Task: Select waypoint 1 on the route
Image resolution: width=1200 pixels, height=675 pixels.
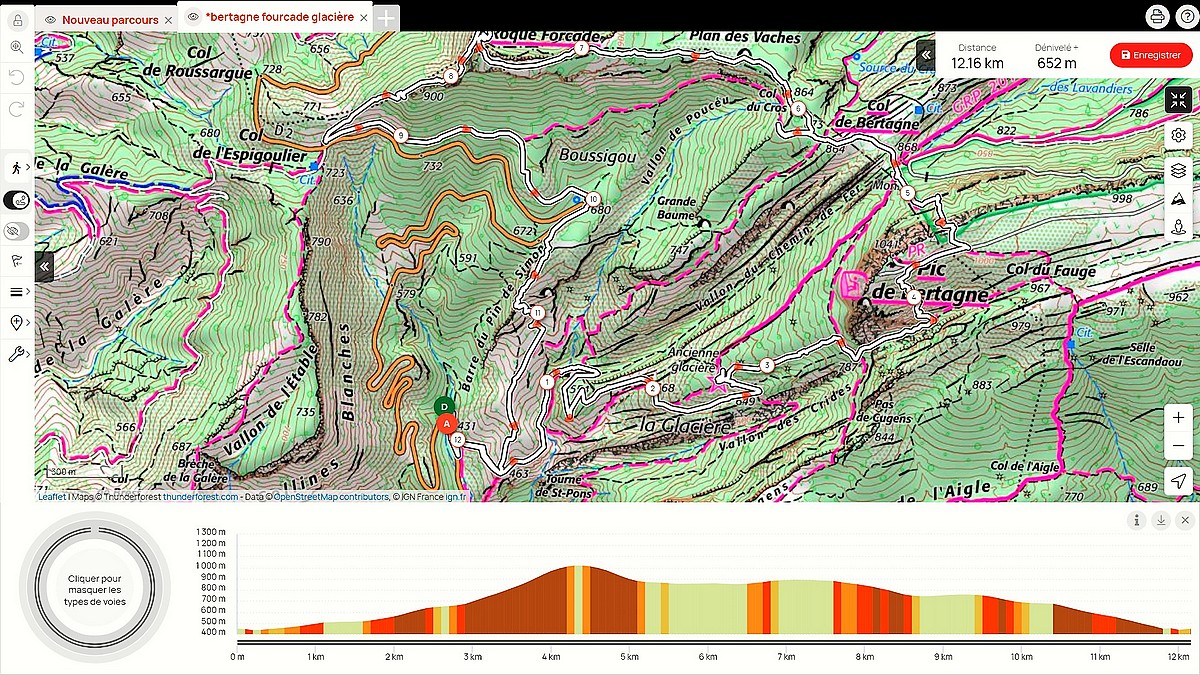Action: click(548, 381)
